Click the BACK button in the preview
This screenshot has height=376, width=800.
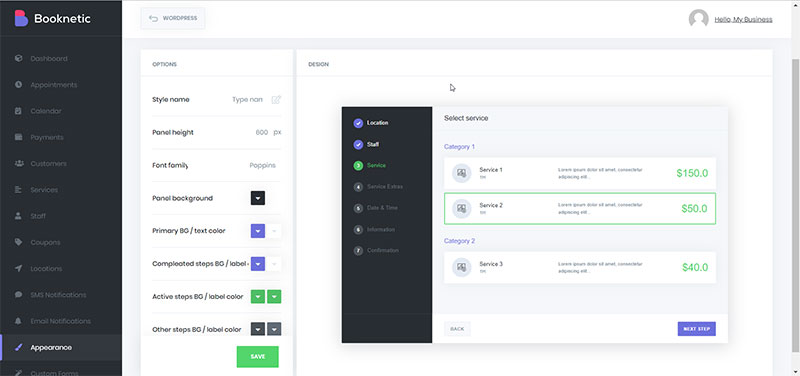(457, 329)
